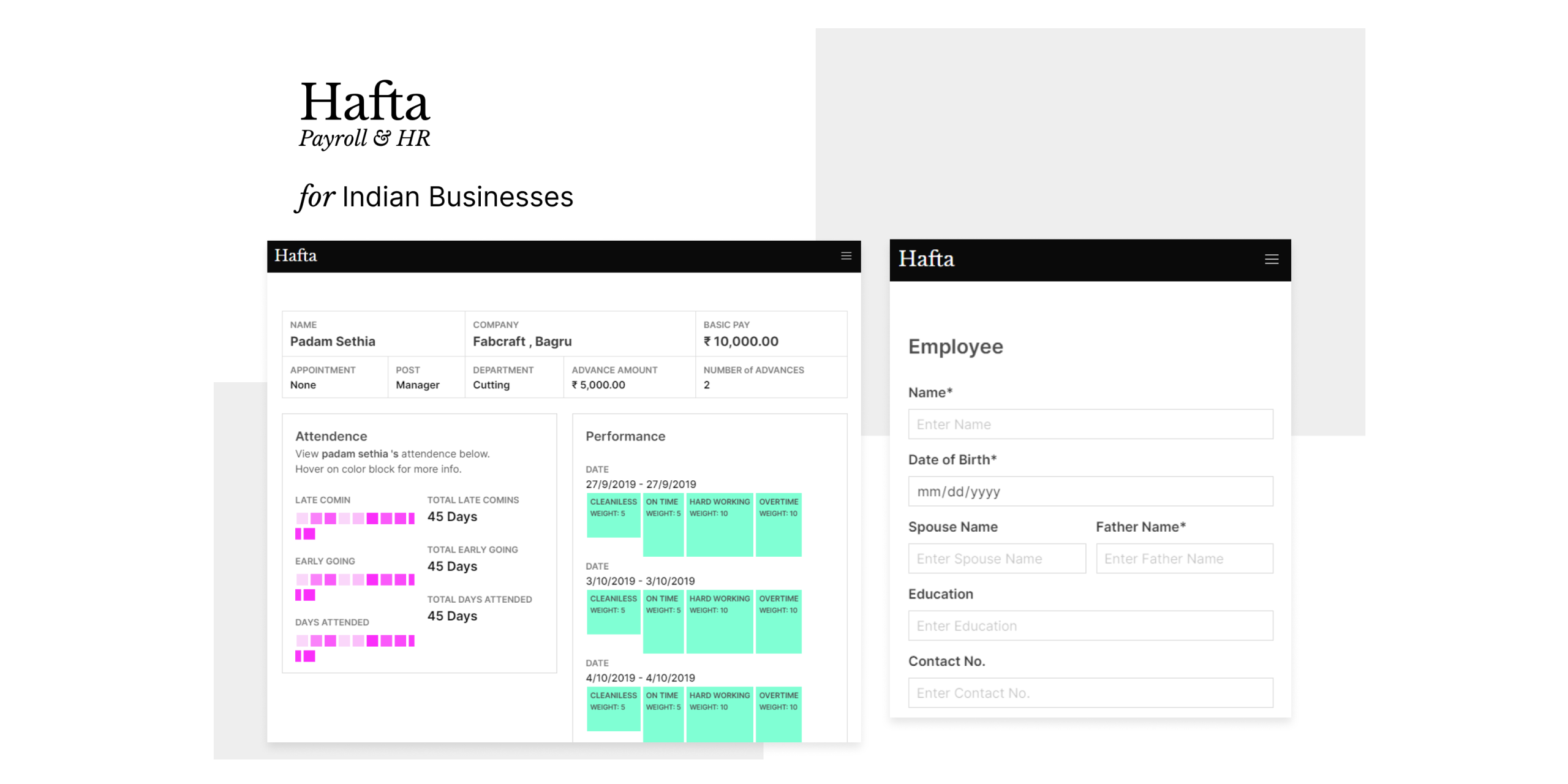This screenshot has height=784, width=1568.
Task: Select Hard Working block for 27/9/2019
Action: (719, 525)
